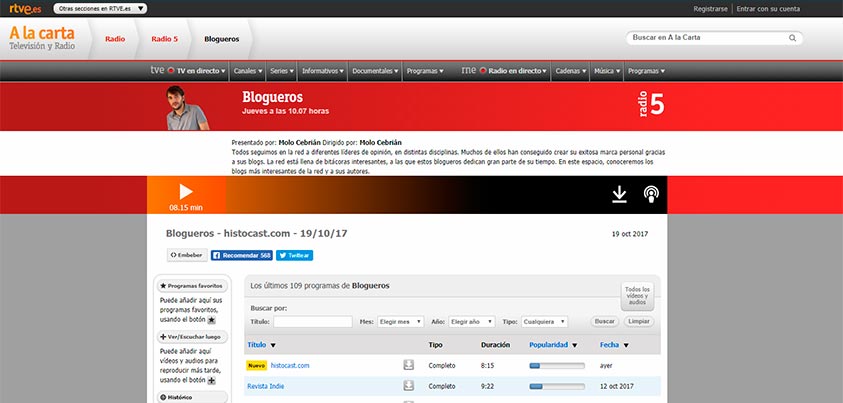Share the episode on Twitter
Viewport: 843px width, 403px height.
pos(295,255)
